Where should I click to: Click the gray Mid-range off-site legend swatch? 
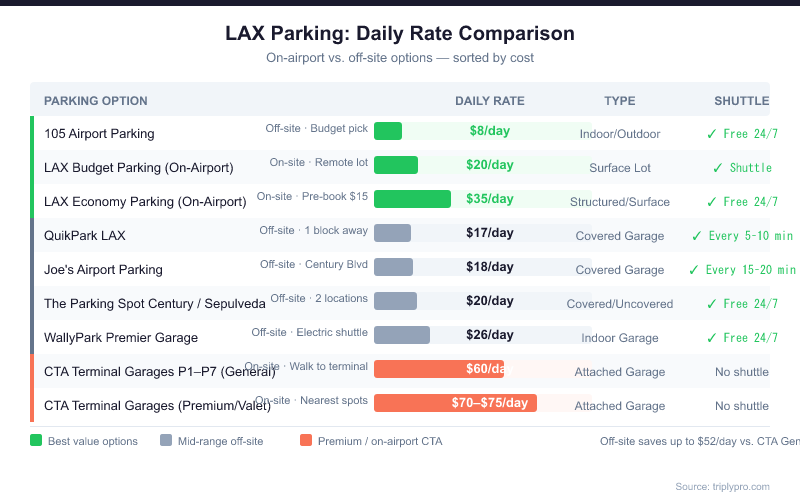click(x=166, y=440)
